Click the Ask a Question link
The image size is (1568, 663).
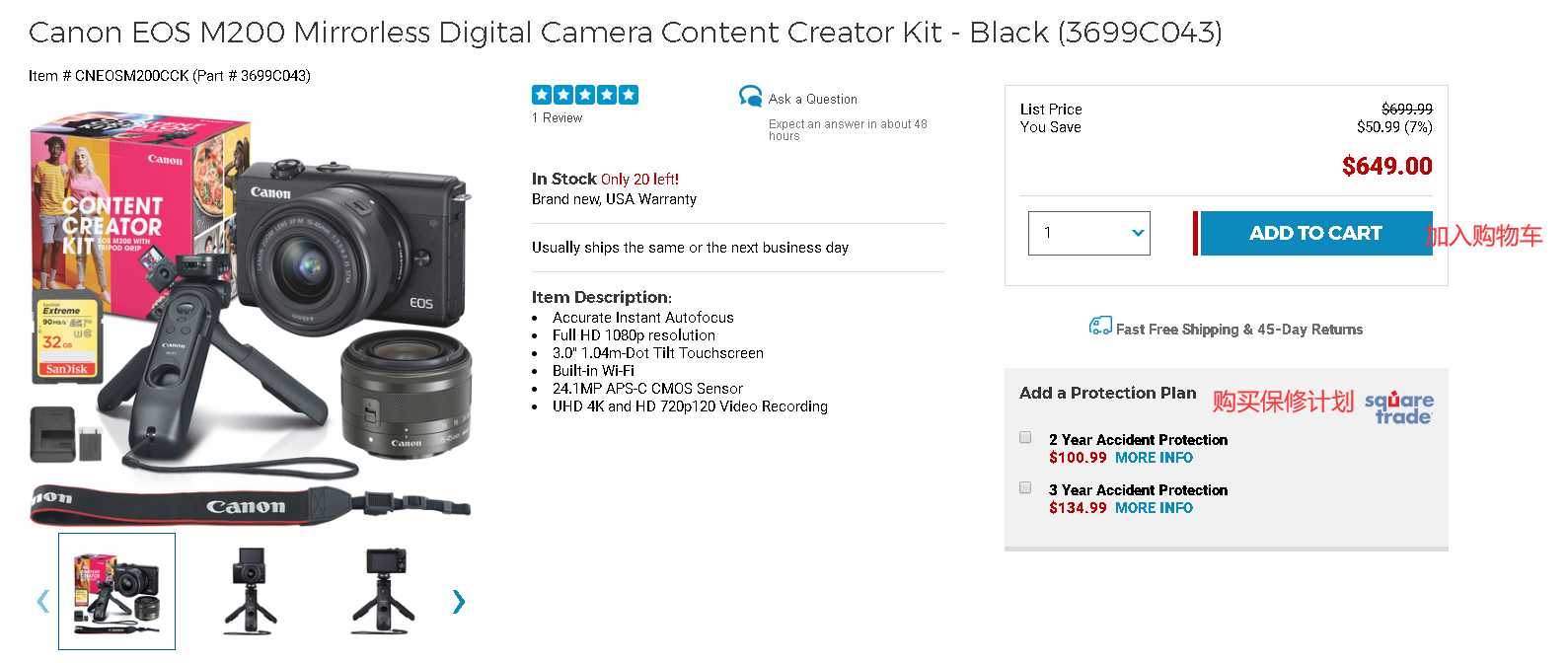click(812, 100)
